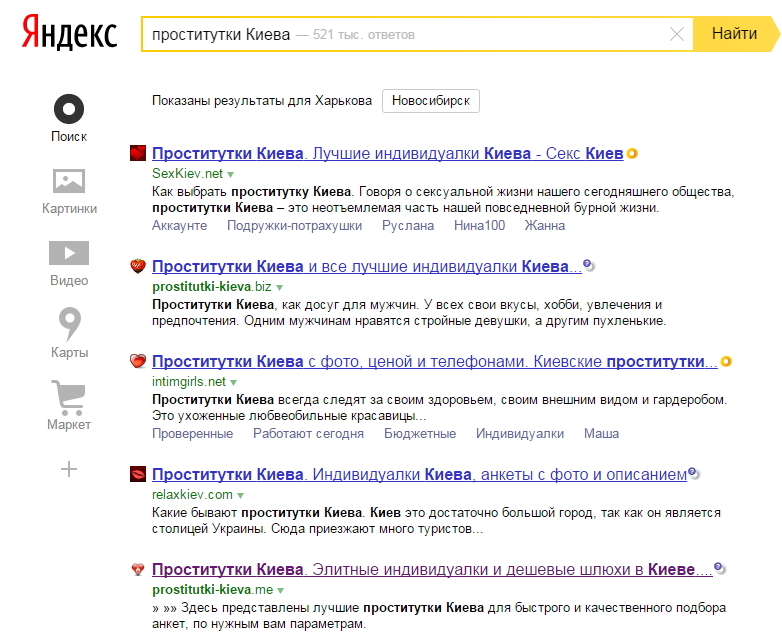Clear the search query with the X

click(x=677, y=34)
